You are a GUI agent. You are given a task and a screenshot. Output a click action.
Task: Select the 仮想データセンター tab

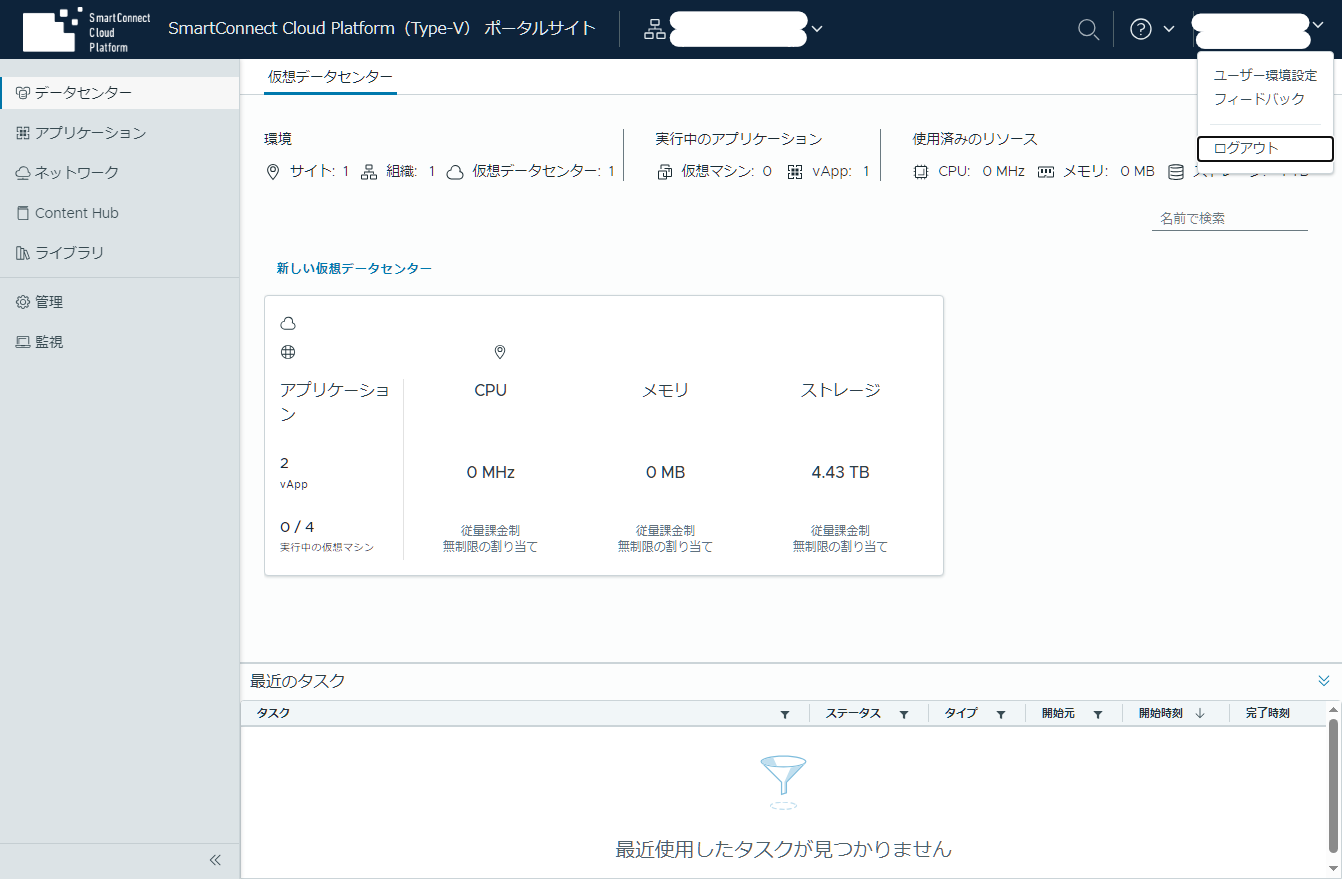[330, 77]
